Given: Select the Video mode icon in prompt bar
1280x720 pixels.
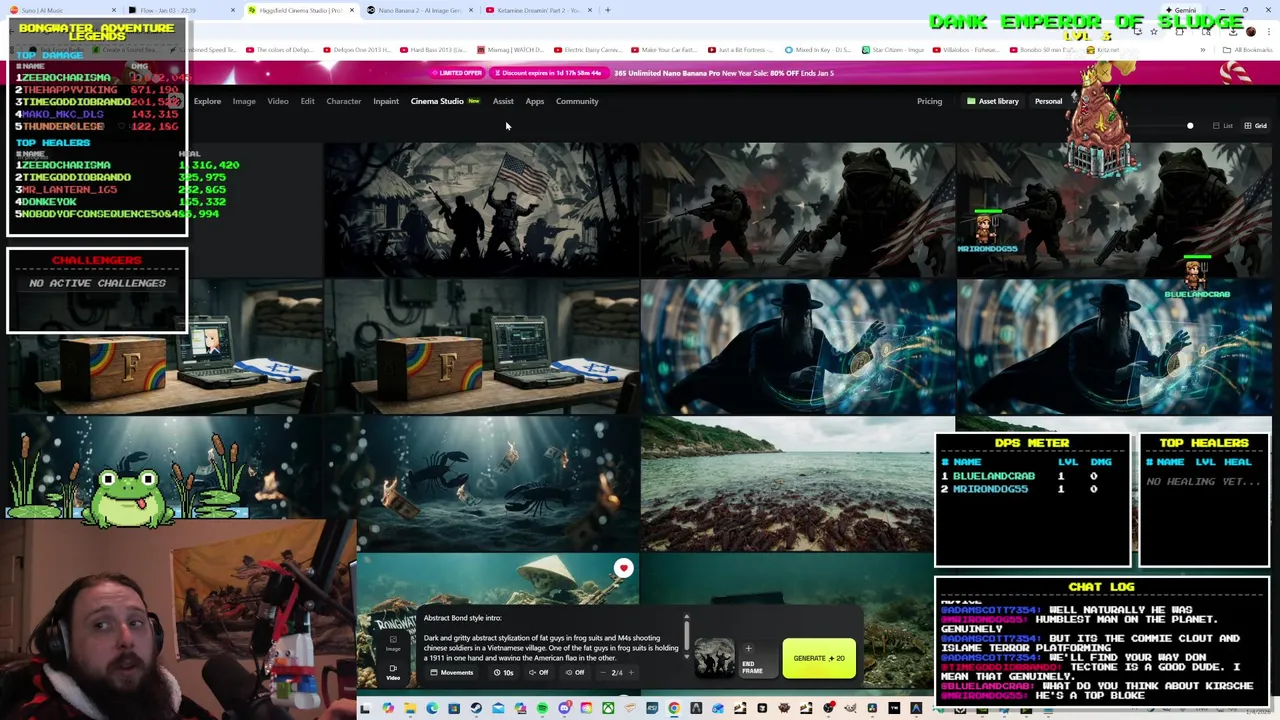Looking at the screenshot, I should (393, 672).
